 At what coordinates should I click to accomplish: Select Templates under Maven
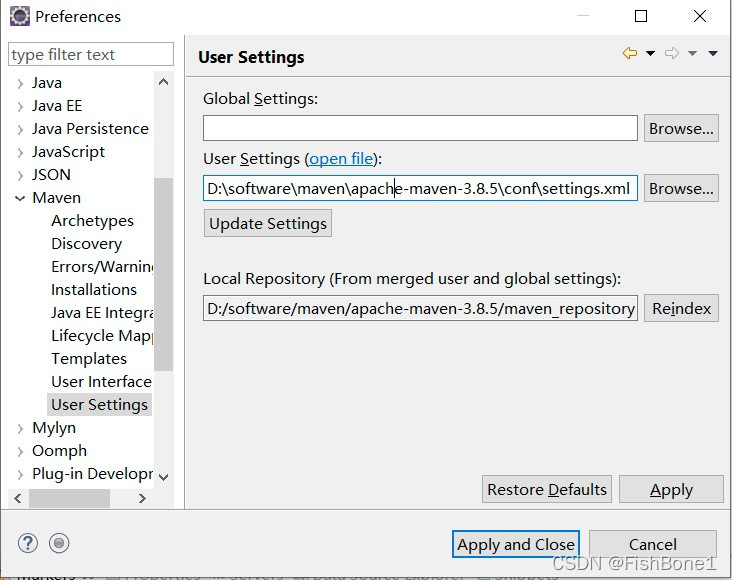click(x=89, y=358)
